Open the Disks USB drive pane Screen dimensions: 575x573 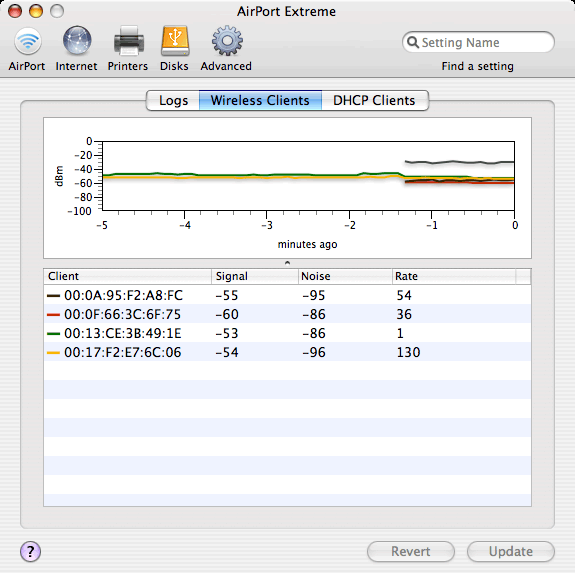point(175,48)
